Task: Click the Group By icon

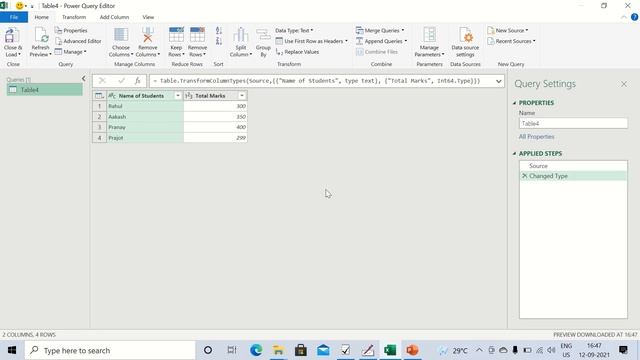Action: (x=263, y=35)
